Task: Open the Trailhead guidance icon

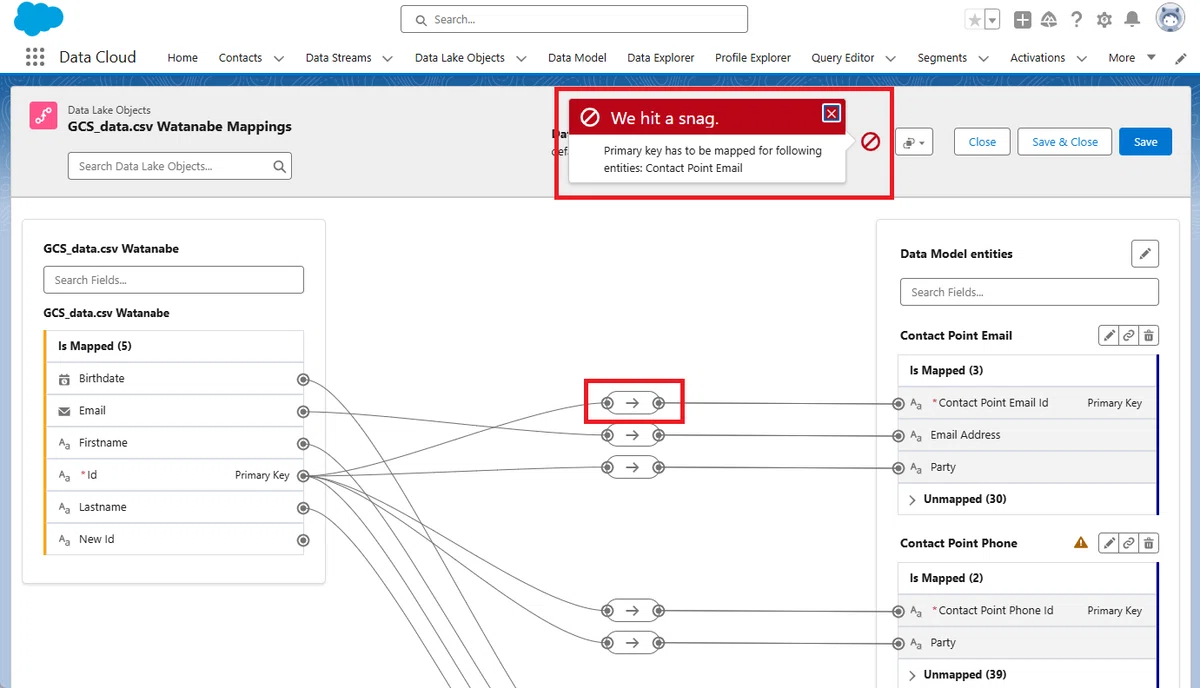Action: [1049, 20]
